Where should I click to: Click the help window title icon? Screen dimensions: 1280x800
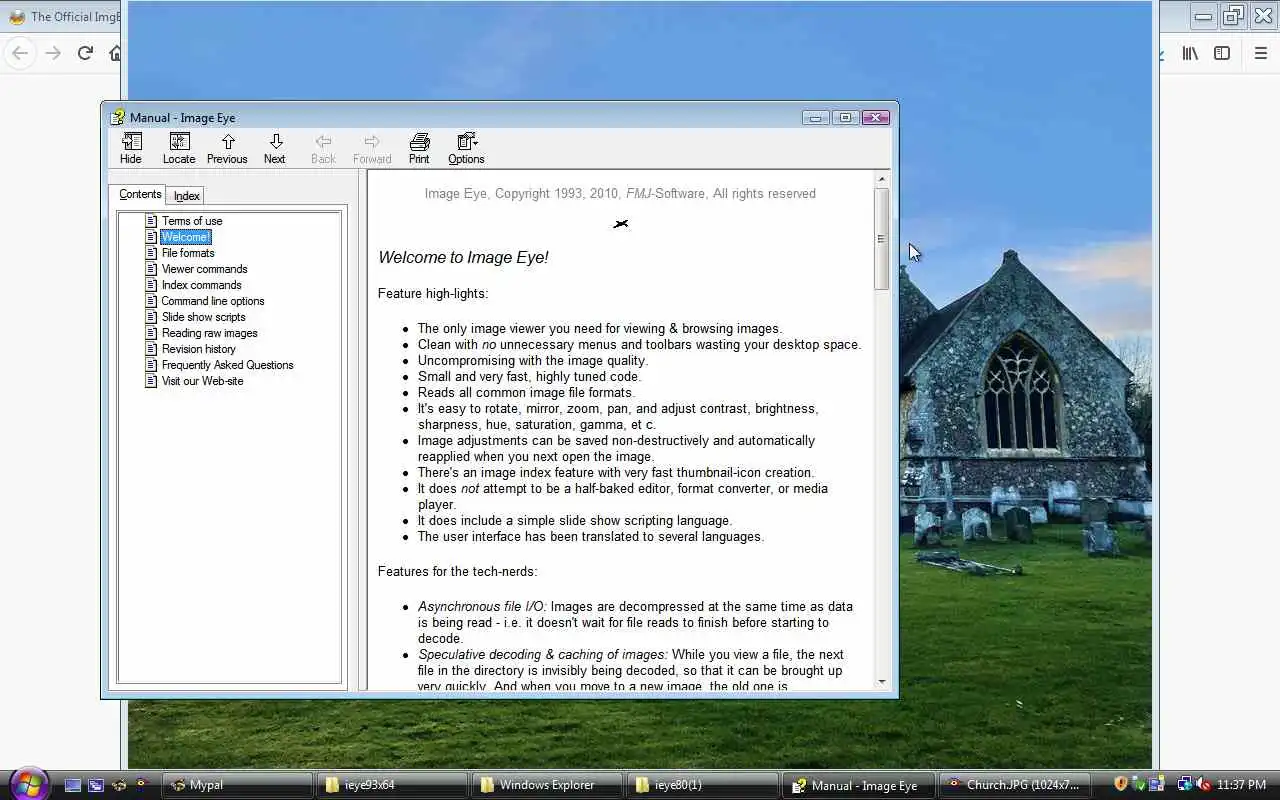point(118,117)
